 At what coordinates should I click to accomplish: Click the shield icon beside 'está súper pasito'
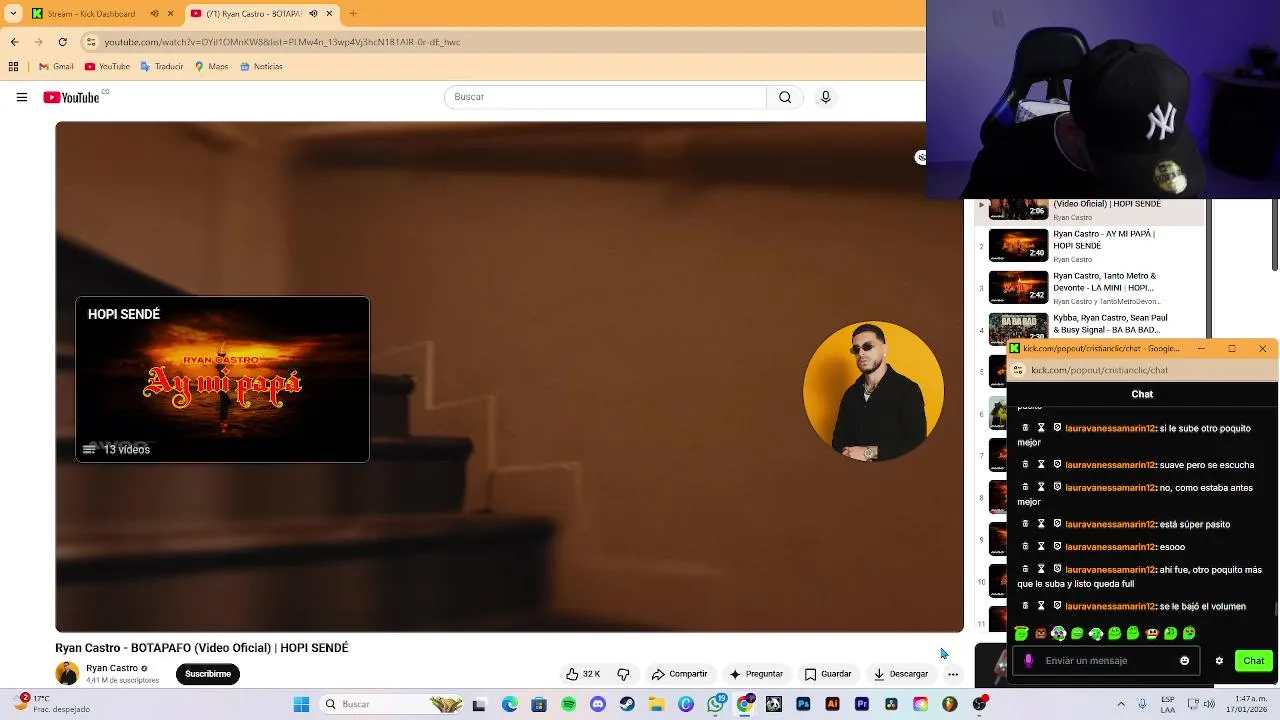coord(1057,524)
